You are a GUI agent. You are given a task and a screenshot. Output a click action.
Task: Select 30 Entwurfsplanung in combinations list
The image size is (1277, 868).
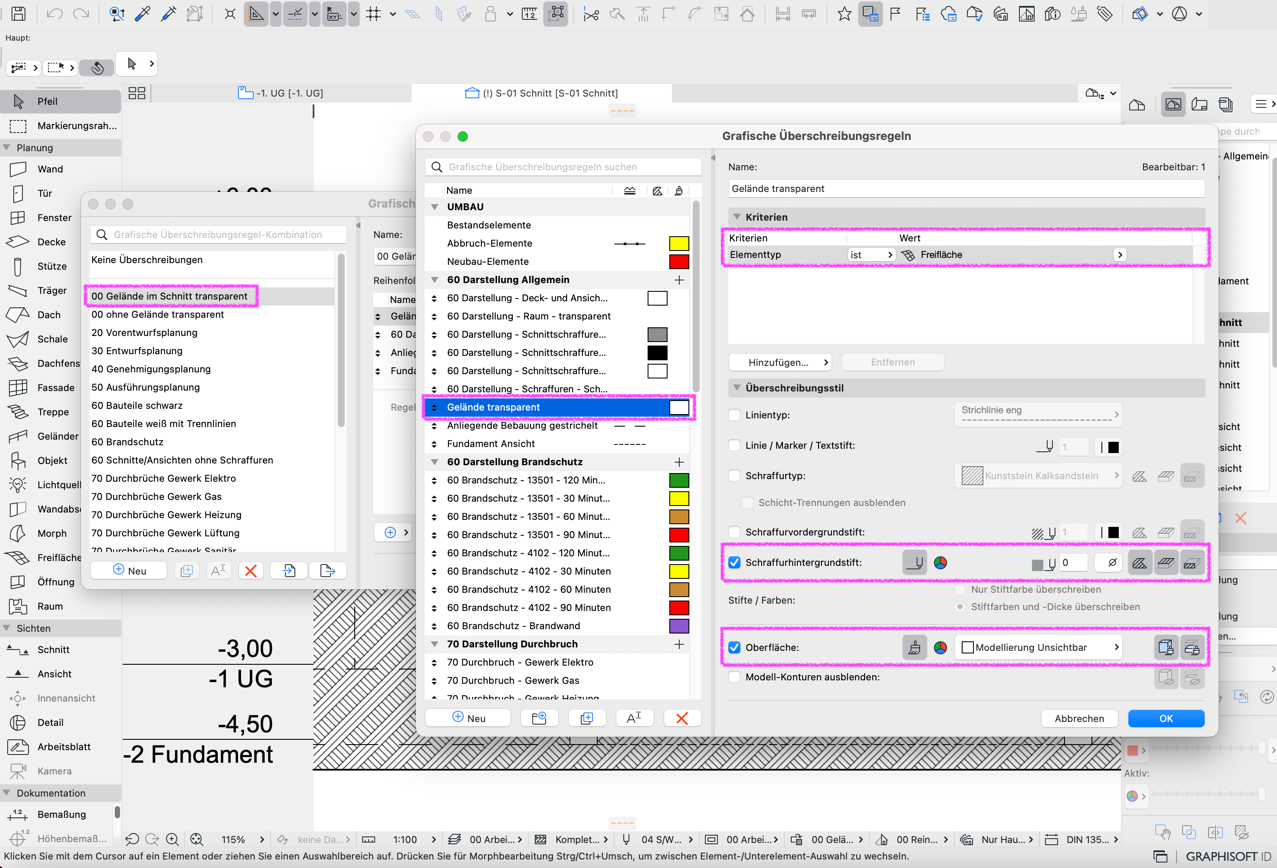(x=211, y=351)
